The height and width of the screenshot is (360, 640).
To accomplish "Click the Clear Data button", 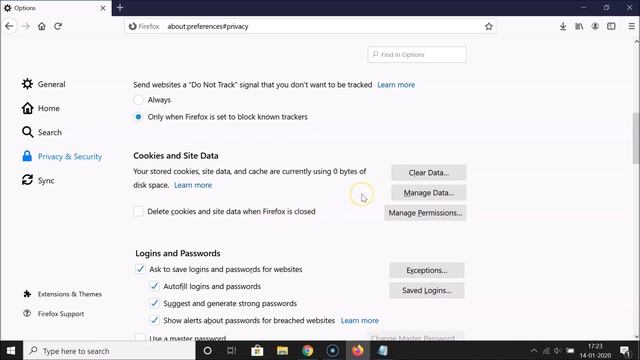I will pos(429,173).
